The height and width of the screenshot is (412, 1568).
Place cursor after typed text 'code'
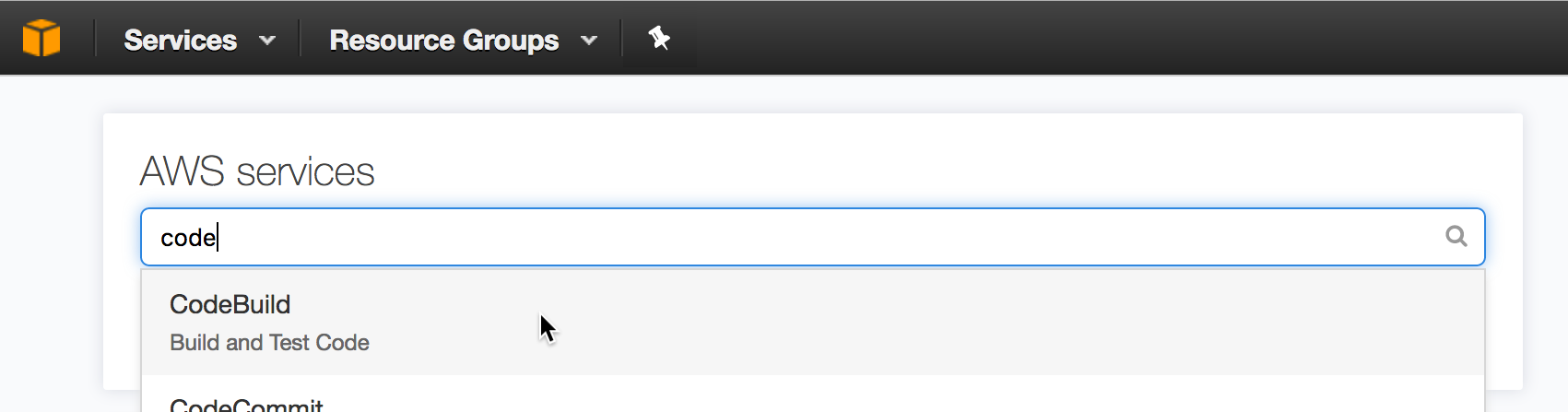218,238
